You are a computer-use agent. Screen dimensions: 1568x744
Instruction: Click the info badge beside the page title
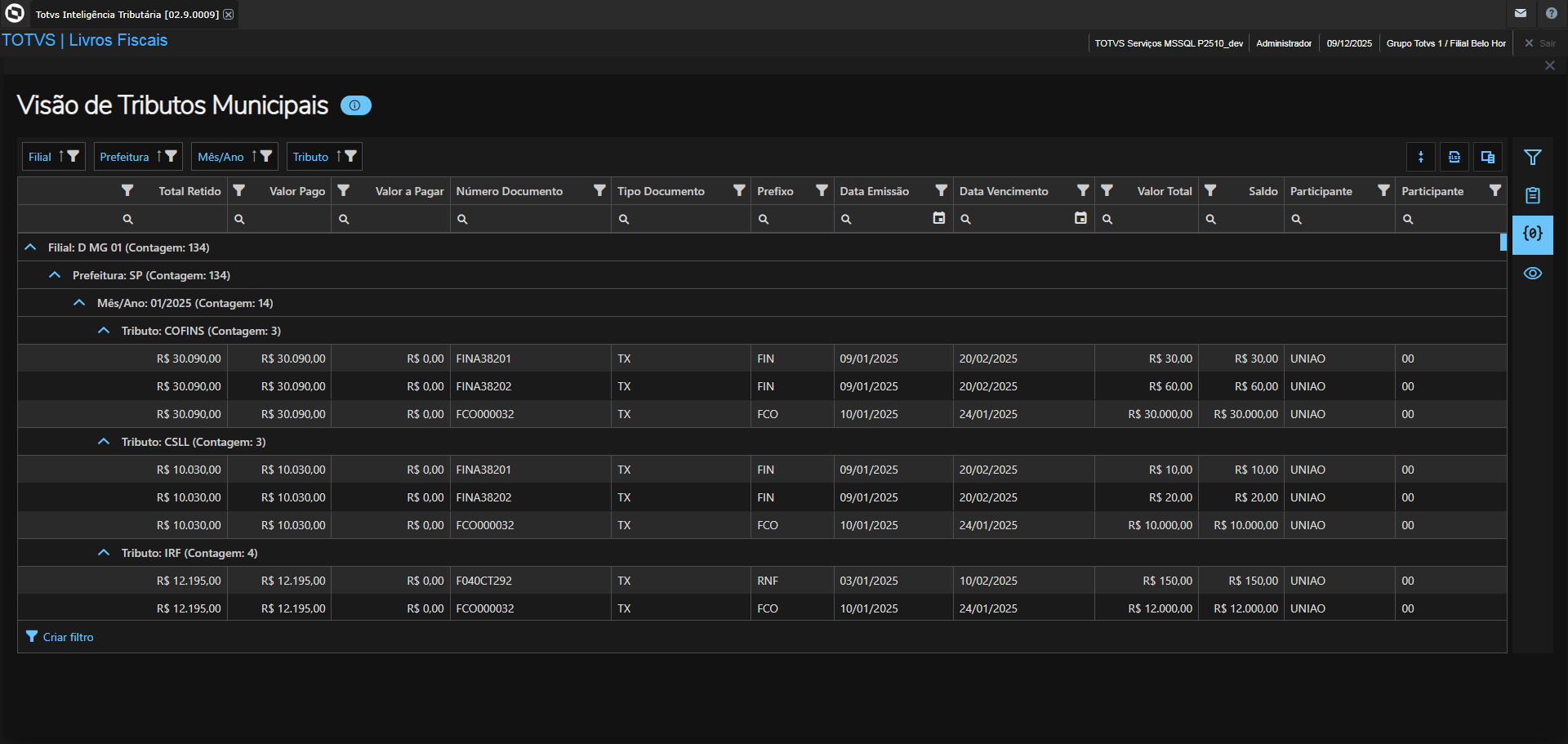355,105
